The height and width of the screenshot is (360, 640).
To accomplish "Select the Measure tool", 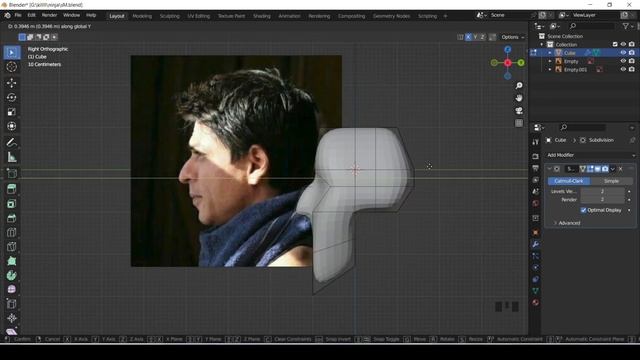I will [11, 157].
